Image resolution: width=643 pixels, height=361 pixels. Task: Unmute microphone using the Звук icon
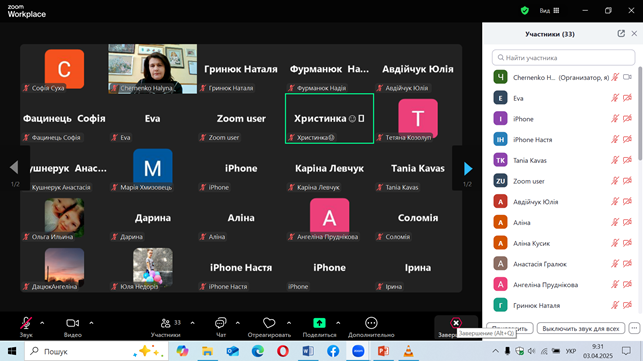click(26, 323)
